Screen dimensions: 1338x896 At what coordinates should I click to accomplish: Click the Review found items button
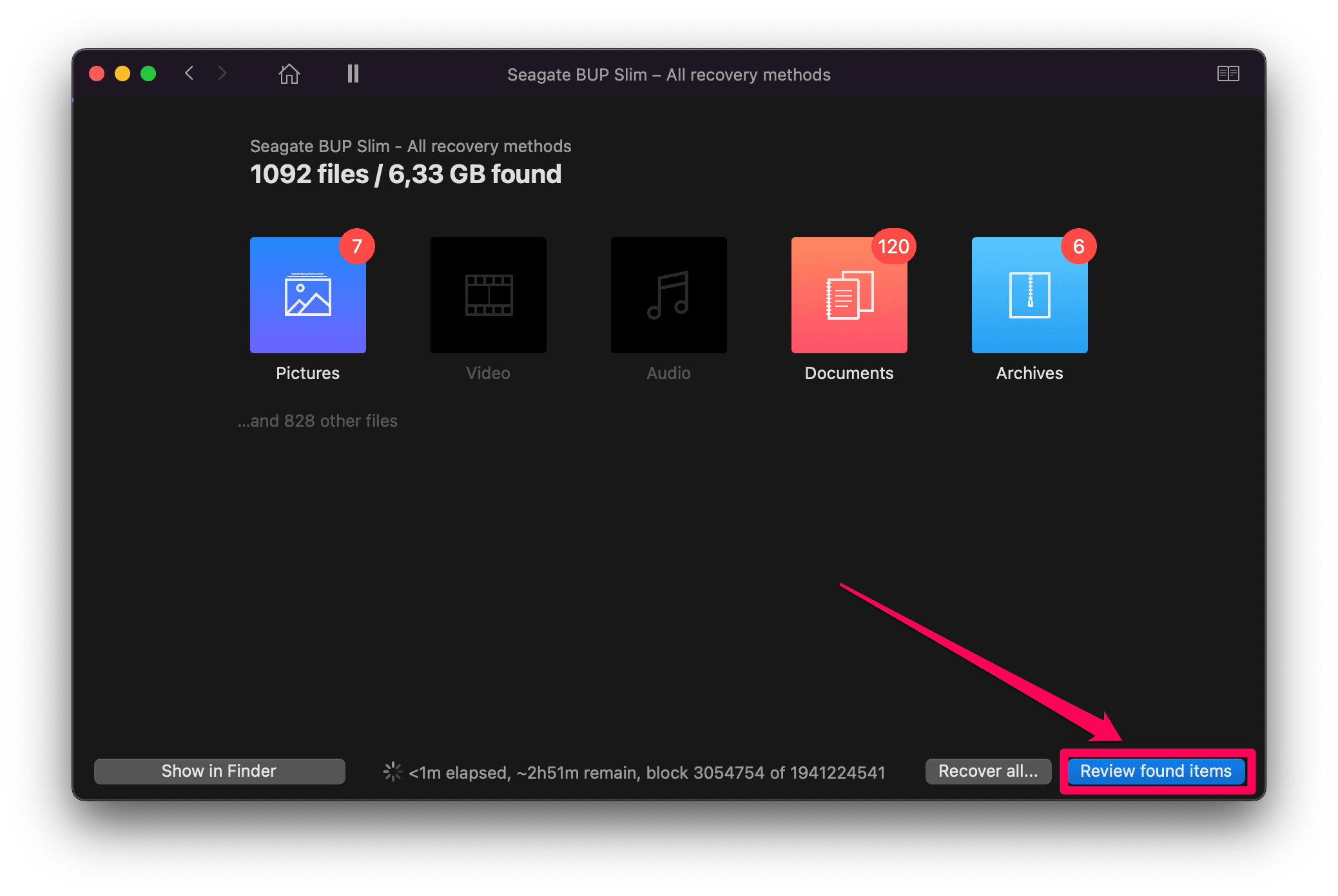pyautogui.click(x=1156, y=770)
